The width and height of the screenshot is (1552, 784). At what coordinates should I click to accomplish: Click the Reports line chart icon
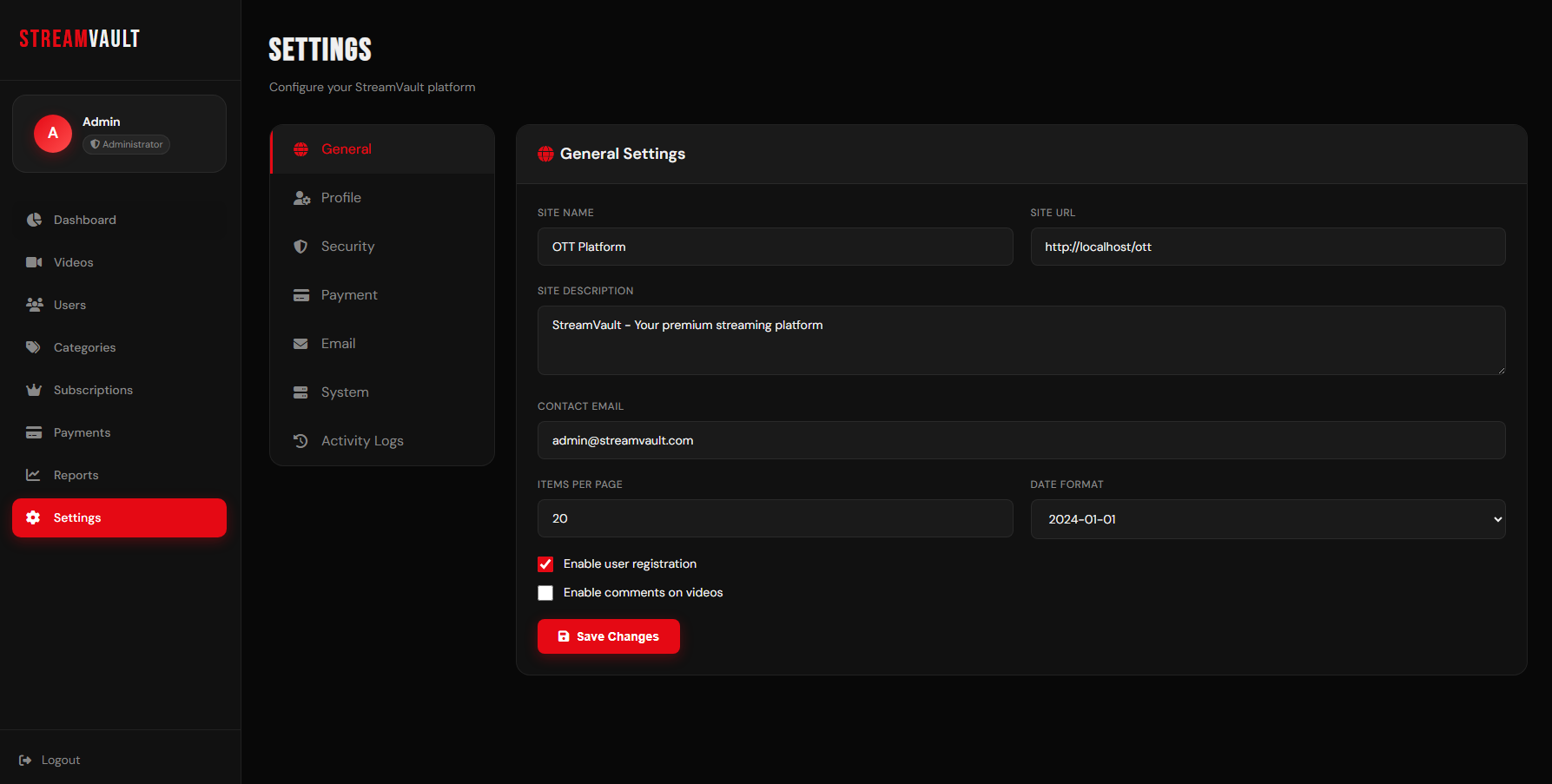pos(34,475)
